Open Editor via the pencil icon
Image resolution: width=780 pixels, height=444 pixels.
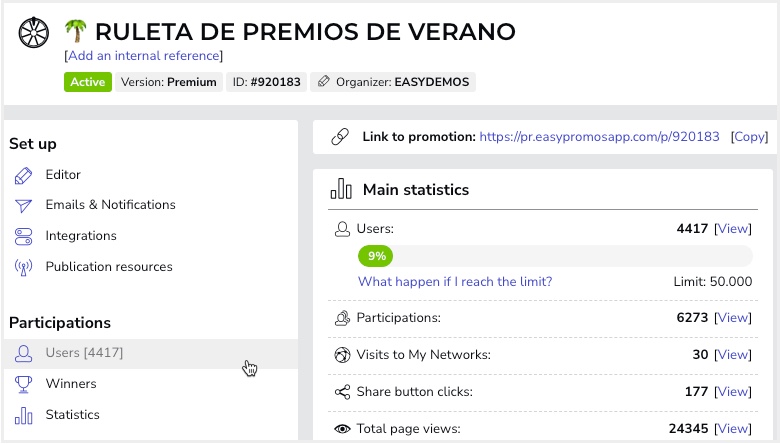[x=23, y=175]
